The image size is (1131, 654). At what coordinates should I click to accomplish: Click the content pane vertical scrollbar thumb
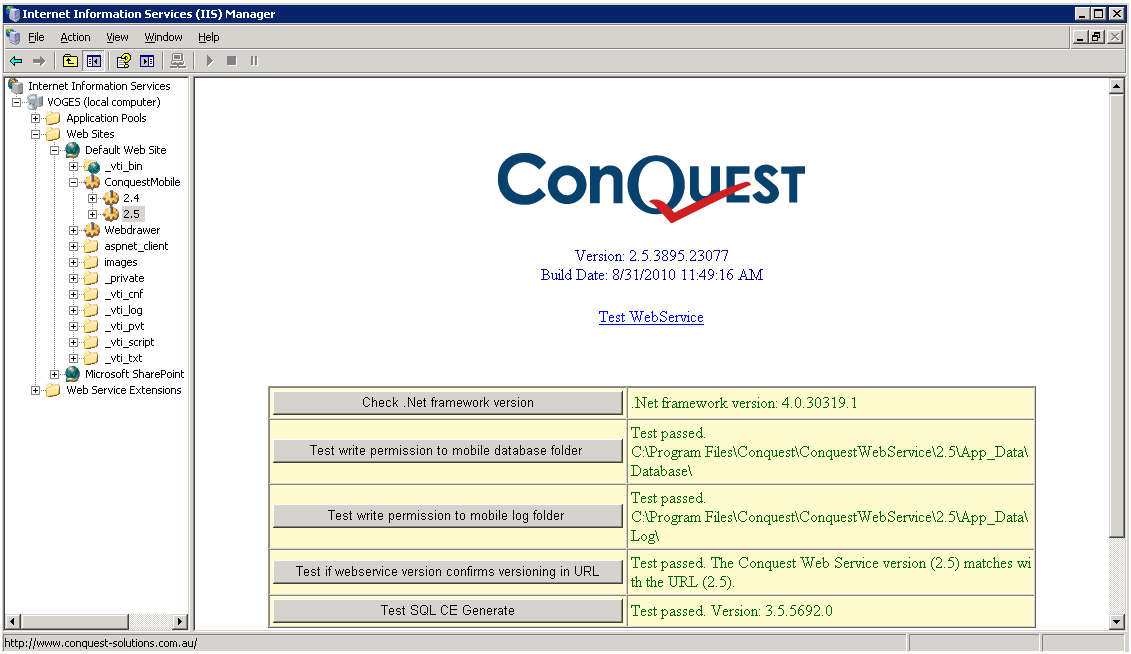pyautogui.click(x=1117, y=317)
